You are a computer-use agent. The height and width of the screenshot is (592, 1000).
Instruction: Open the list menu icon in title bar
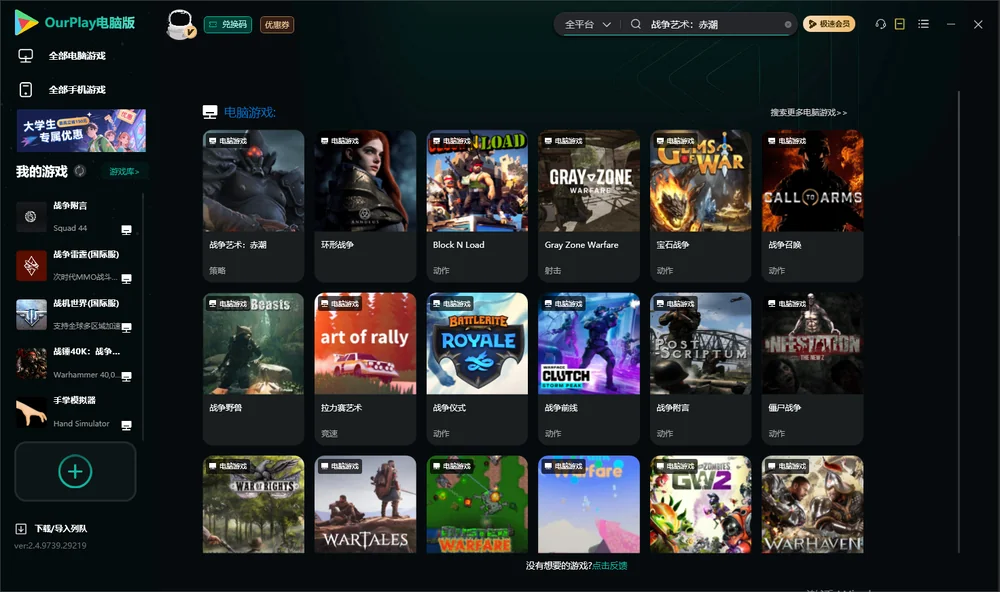923,24
